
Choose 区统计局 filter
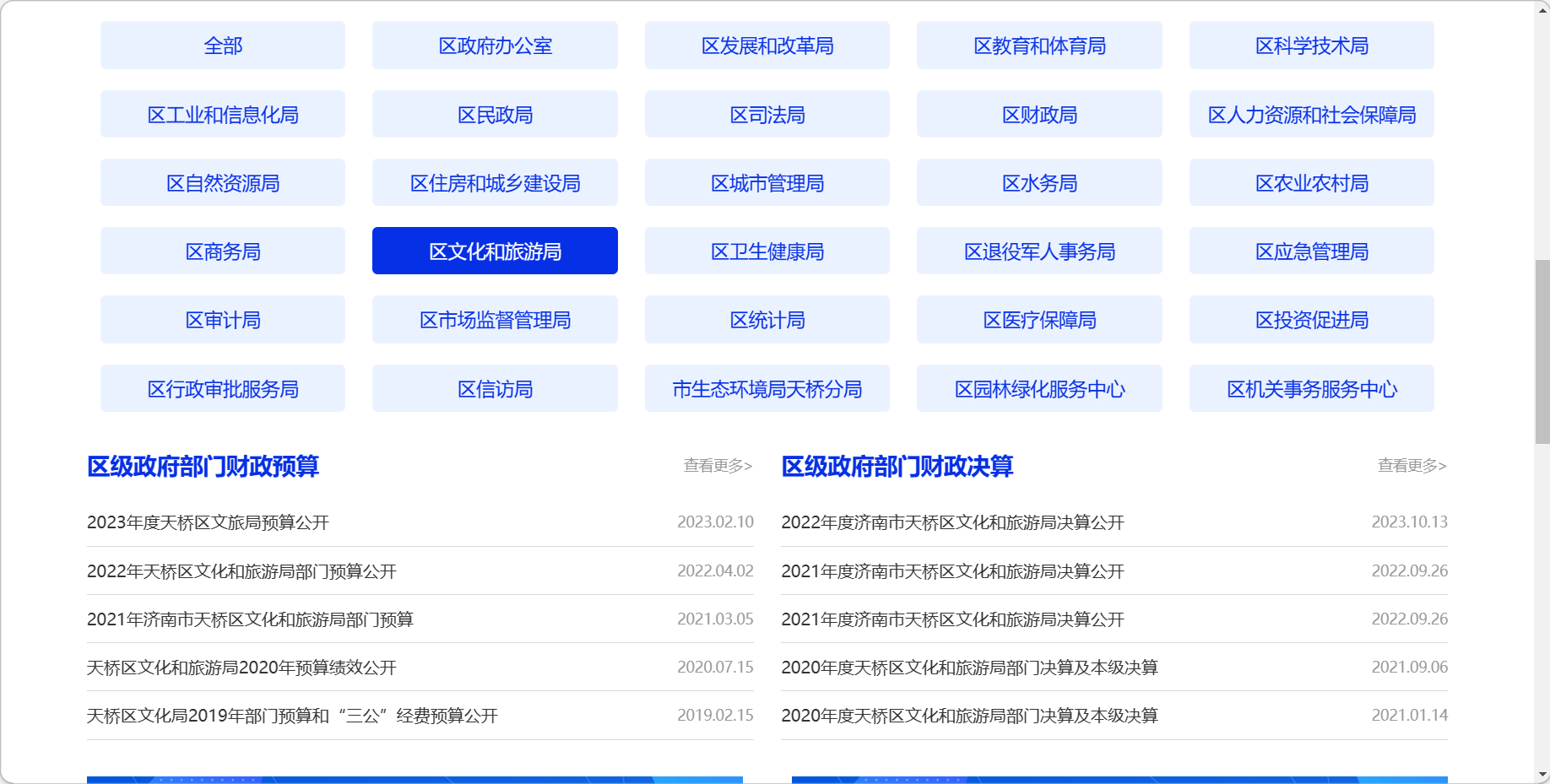coord(767,319)
